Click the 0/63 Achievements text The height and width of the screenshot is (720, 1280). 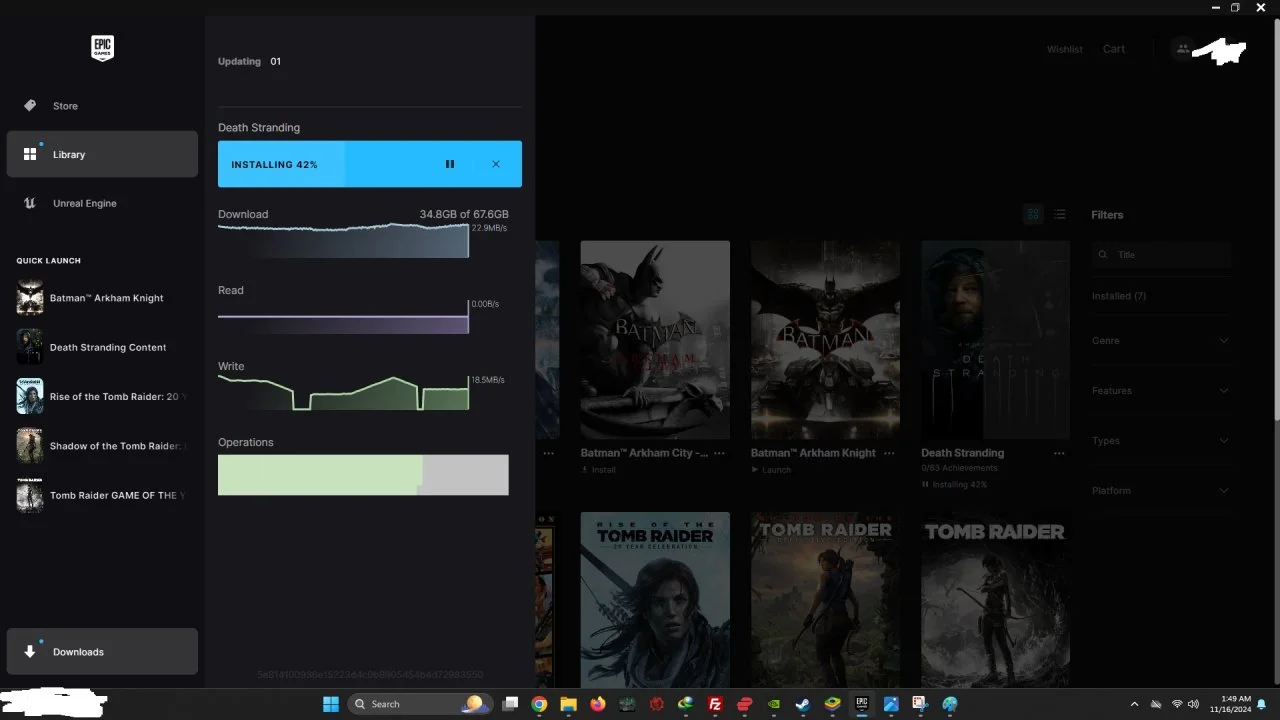click(x=960, y=468)
